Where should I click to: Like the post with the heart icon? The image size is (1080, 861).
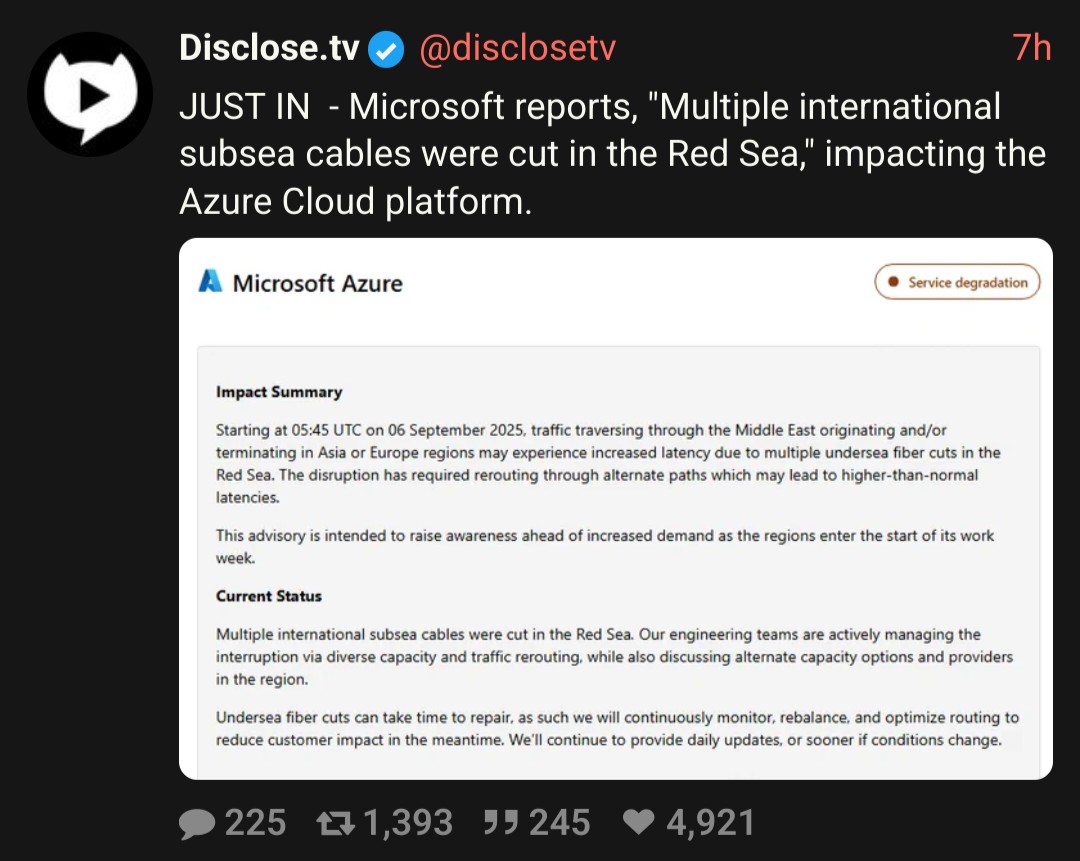pos(637,823)
